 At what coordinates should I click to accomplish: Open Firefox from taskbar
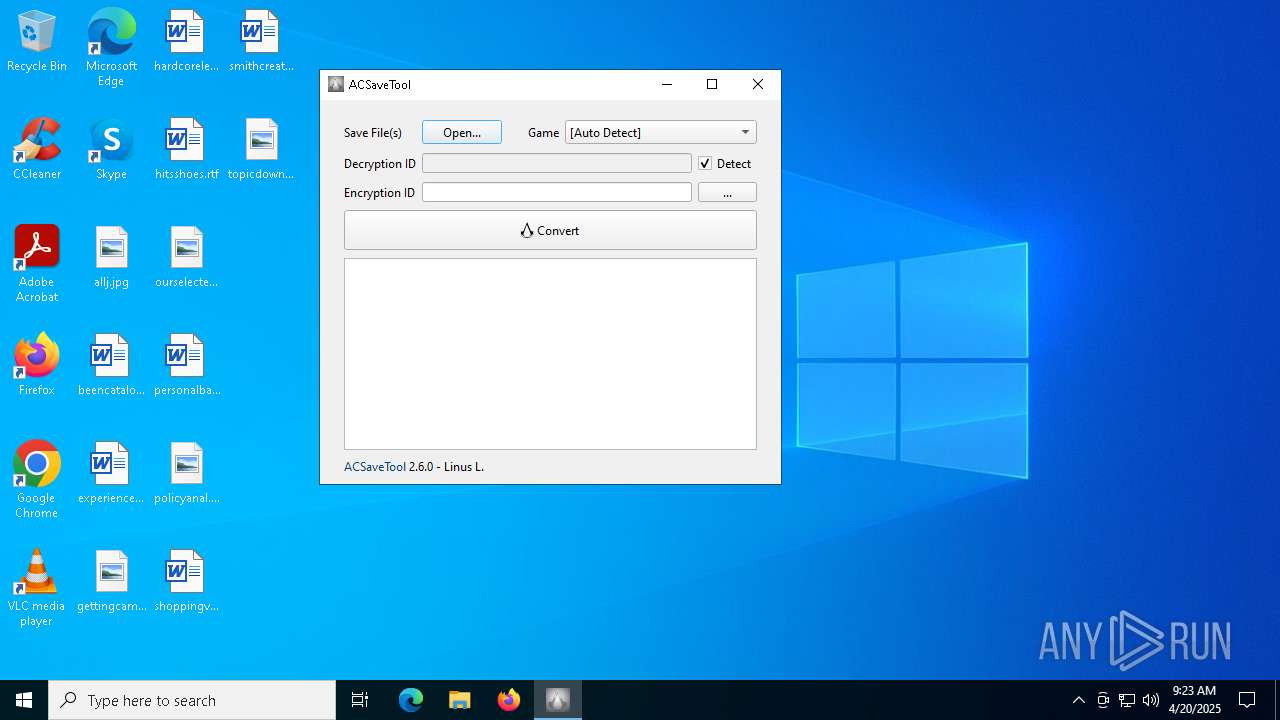[509, 700]
